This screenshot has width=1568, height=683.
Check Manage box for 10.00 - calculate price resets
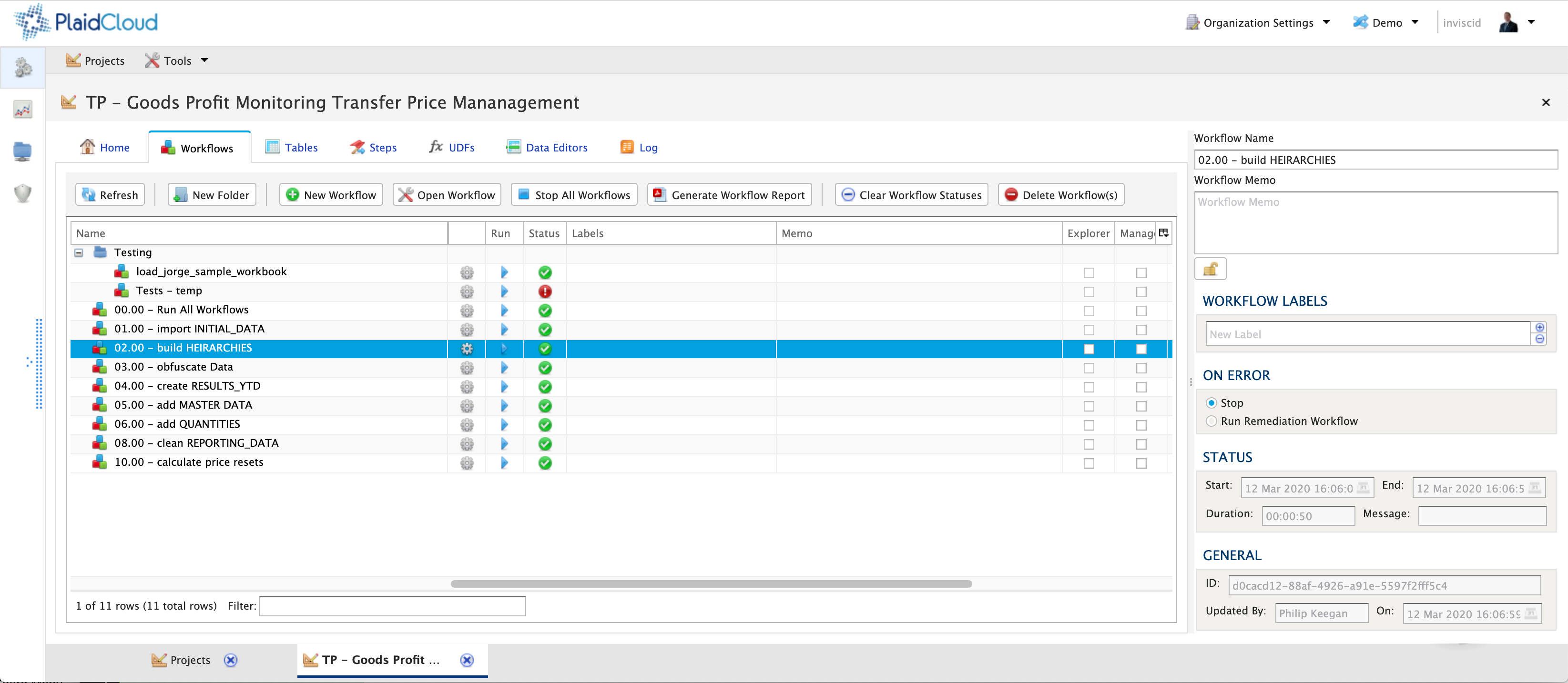[x=1140, y=463]
